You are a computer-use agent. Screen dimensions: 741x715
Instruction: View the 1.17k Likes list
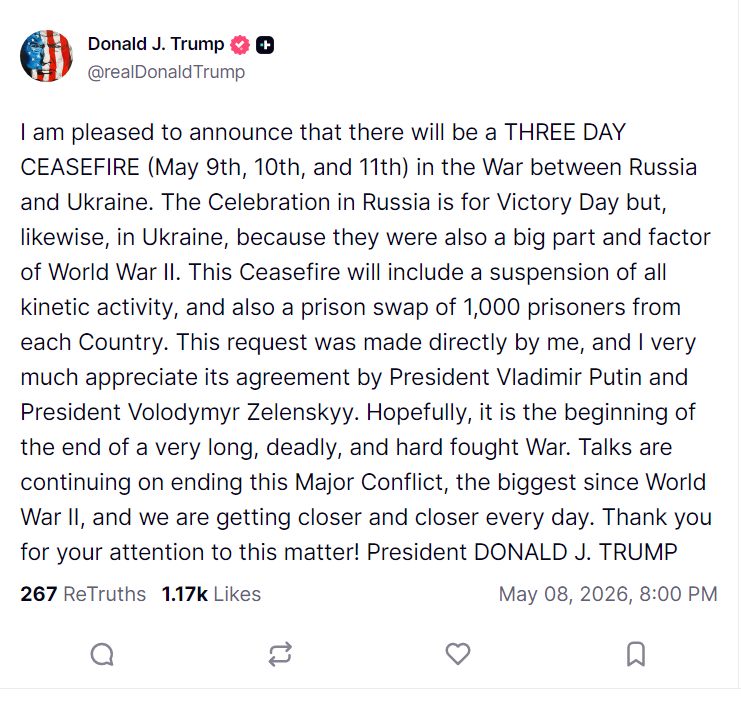pyautogui.click(x=211, y=594)
